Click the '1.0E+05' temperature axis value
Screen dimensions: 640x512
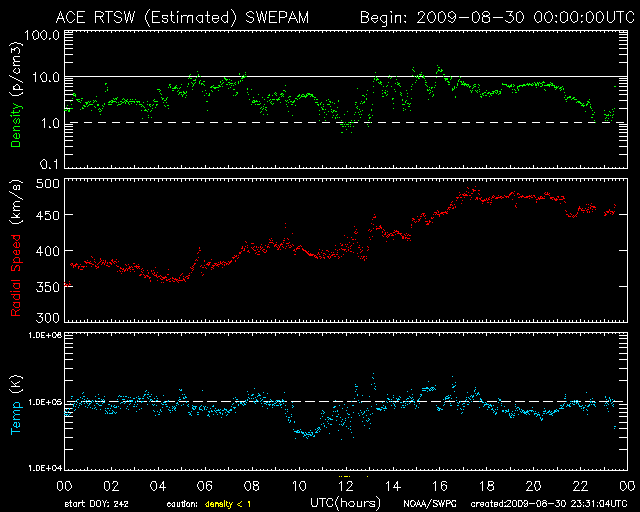pyautogui.click(x=45, y=403)
